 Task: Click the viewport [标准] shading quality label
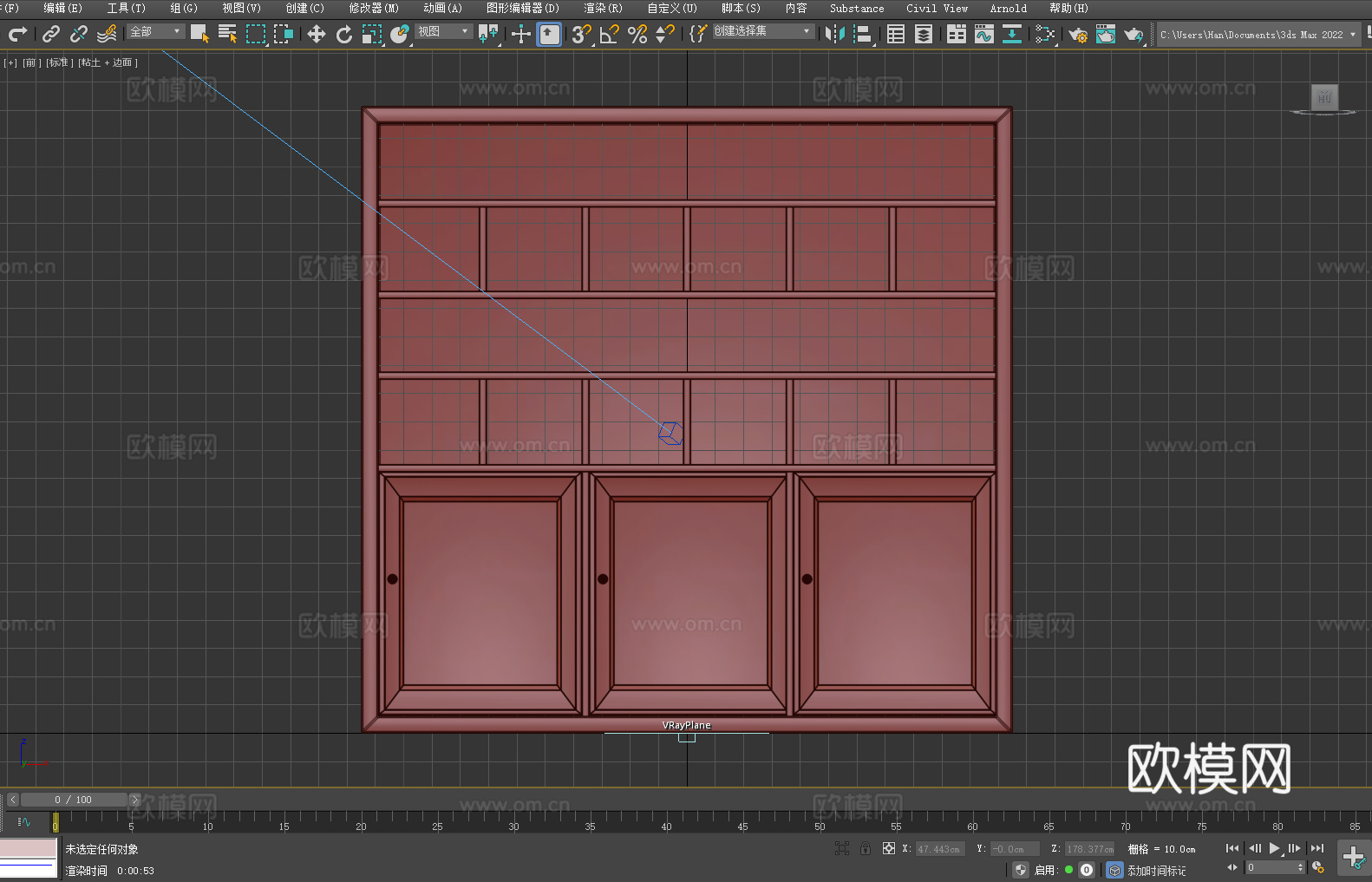tap(60, 62)
